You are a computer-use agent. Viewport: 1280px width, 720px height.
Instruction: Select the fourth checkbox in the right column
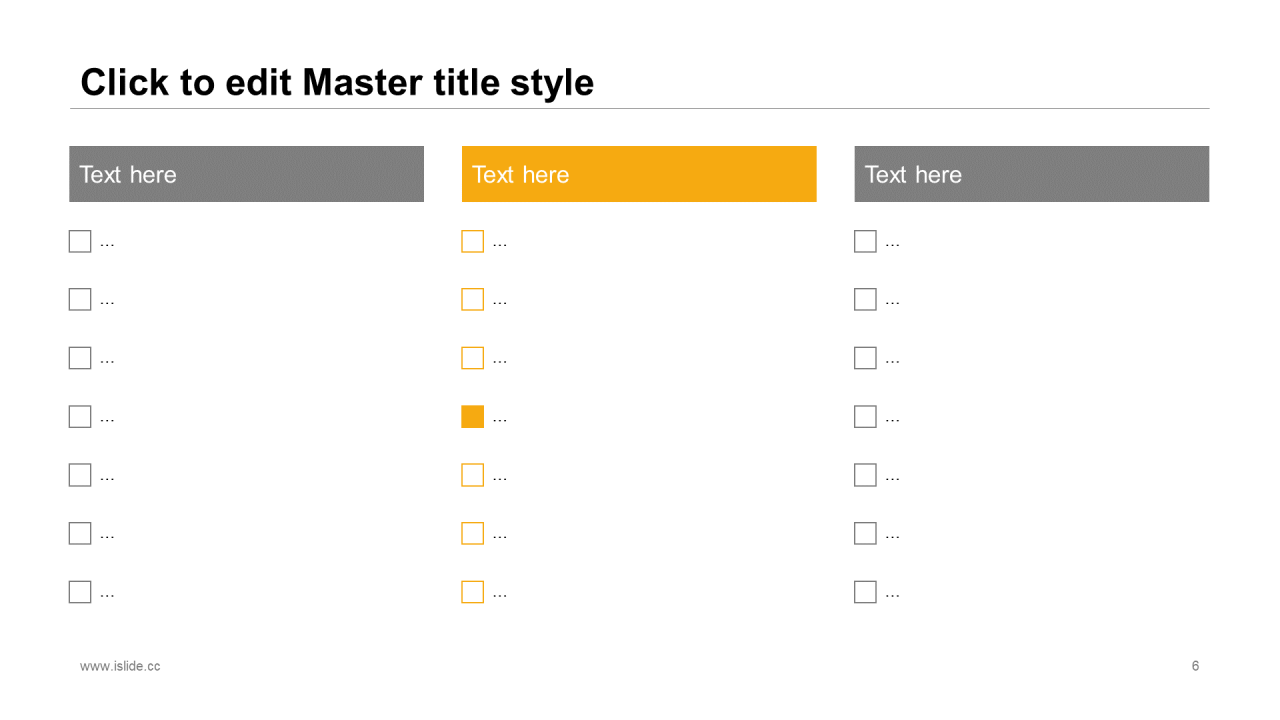(865, 417)
